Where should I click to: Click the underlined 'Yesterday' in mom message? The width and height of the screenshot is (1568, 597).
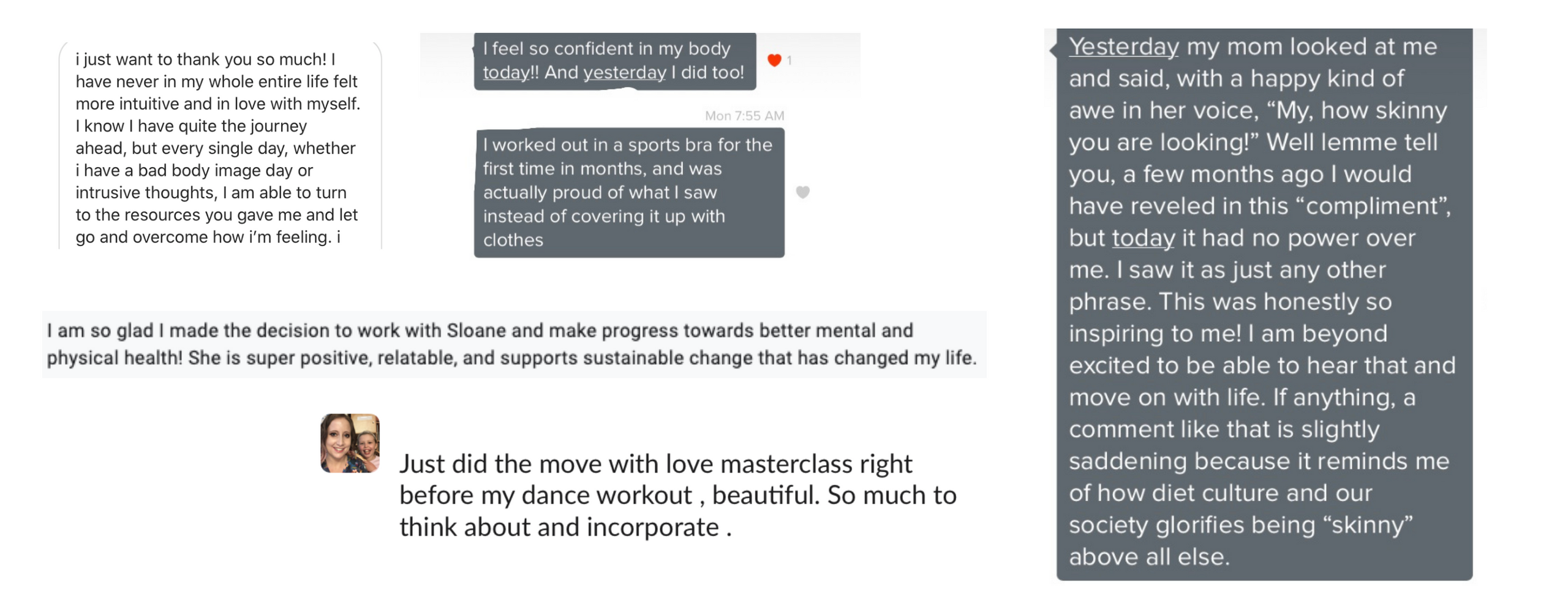click(1123, 47)
